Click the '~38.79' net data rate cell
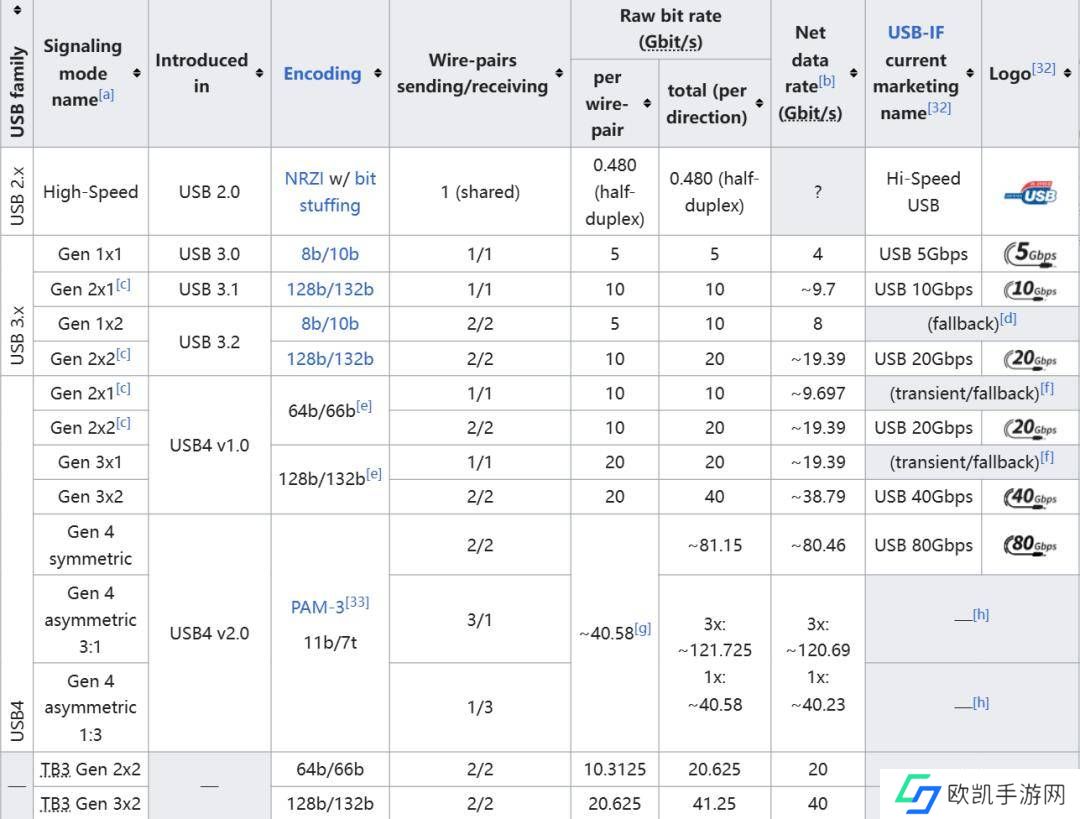The height and width of the screenshot is (819, 1080). (x=818, y=497)
